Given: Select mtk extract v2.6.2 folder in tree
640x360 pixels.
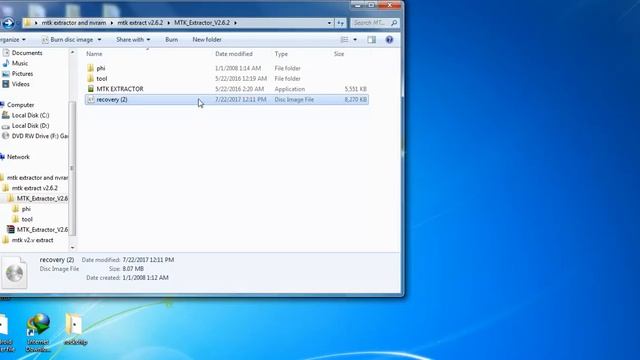Looking at the screenshot, I should pos(34,188).
